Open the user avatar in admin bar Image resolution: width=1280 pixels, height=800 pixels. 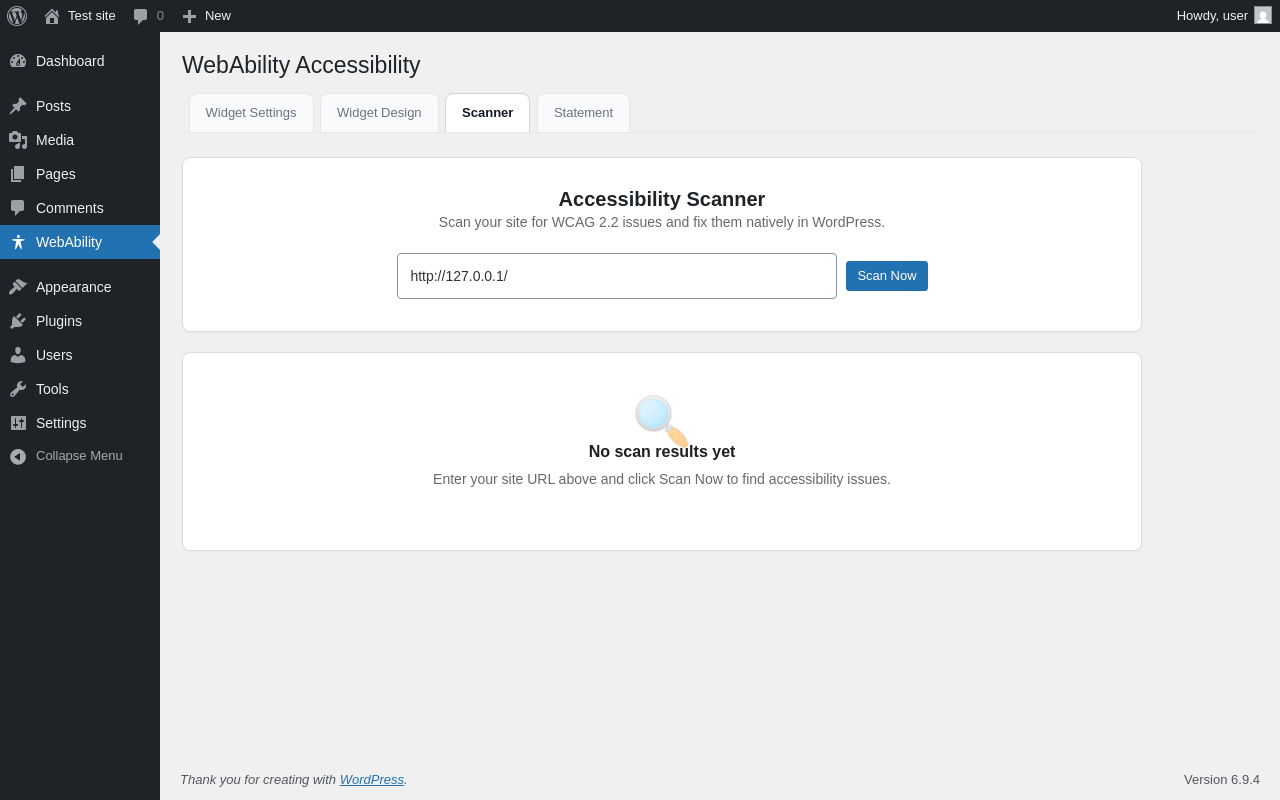pyautogui.click(x=1263, y=15)
